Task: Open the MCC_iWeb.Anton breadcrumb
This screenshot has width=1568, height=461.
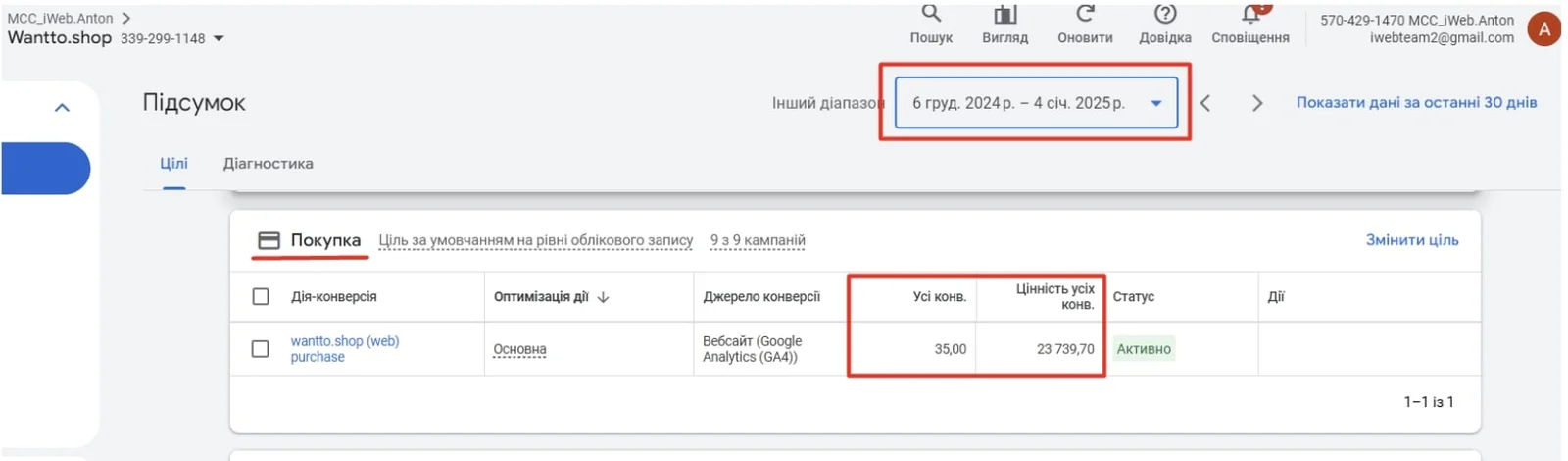Action: (61, 18)
